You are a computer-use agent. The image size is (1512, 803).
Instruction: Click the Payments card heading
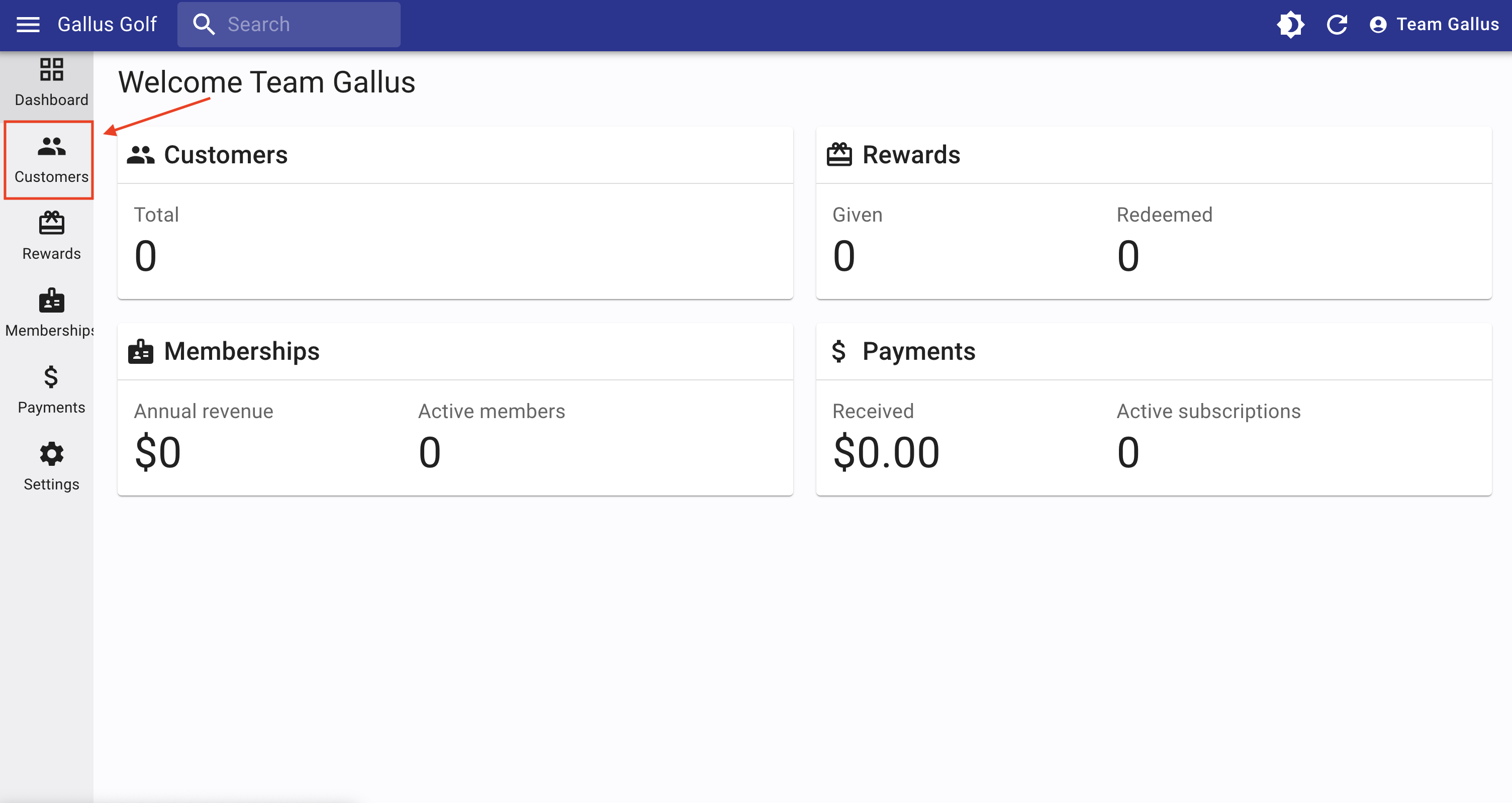click(918, 351)
